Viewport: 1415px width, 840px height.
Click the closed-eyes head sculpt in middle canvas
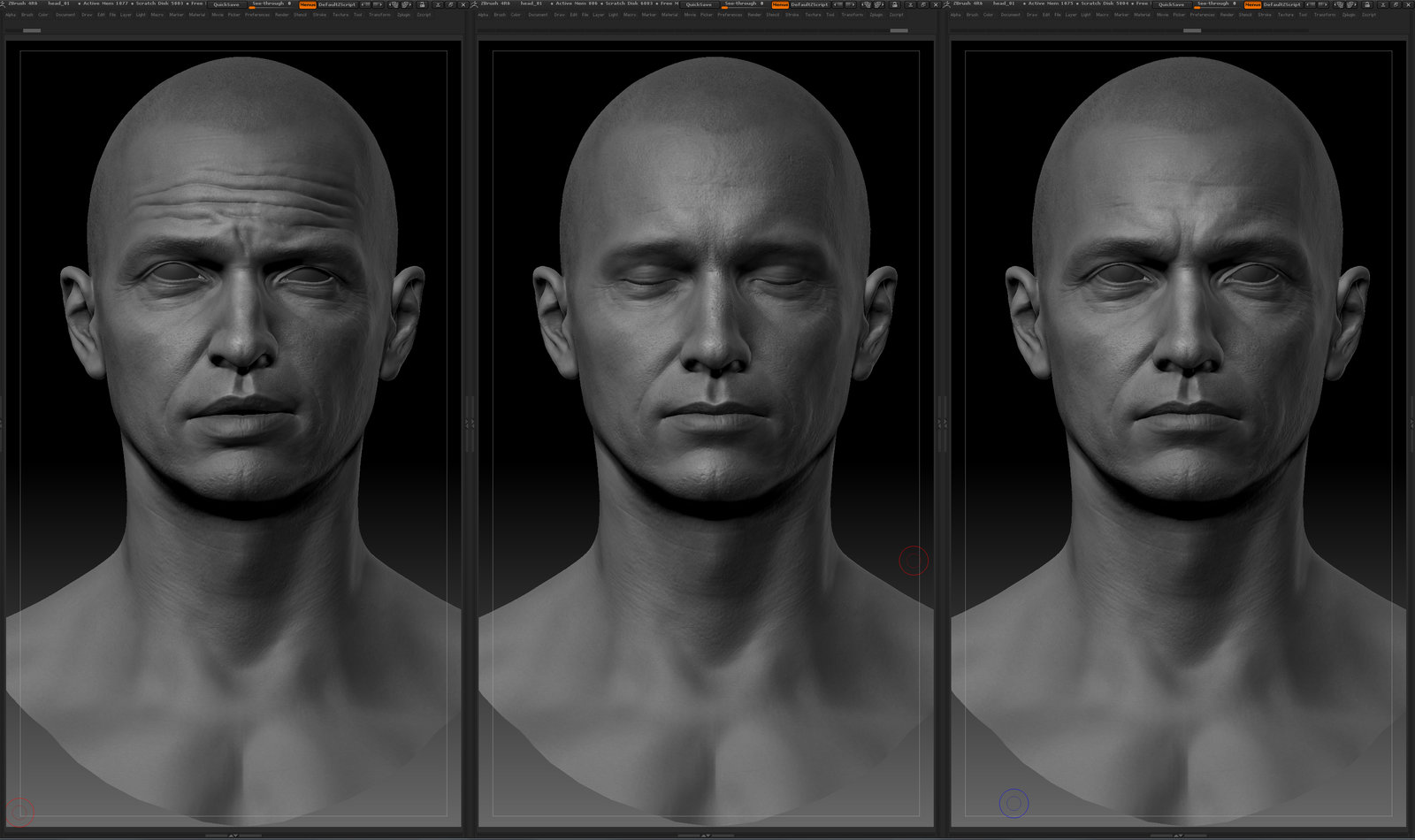tap(715, 292)
